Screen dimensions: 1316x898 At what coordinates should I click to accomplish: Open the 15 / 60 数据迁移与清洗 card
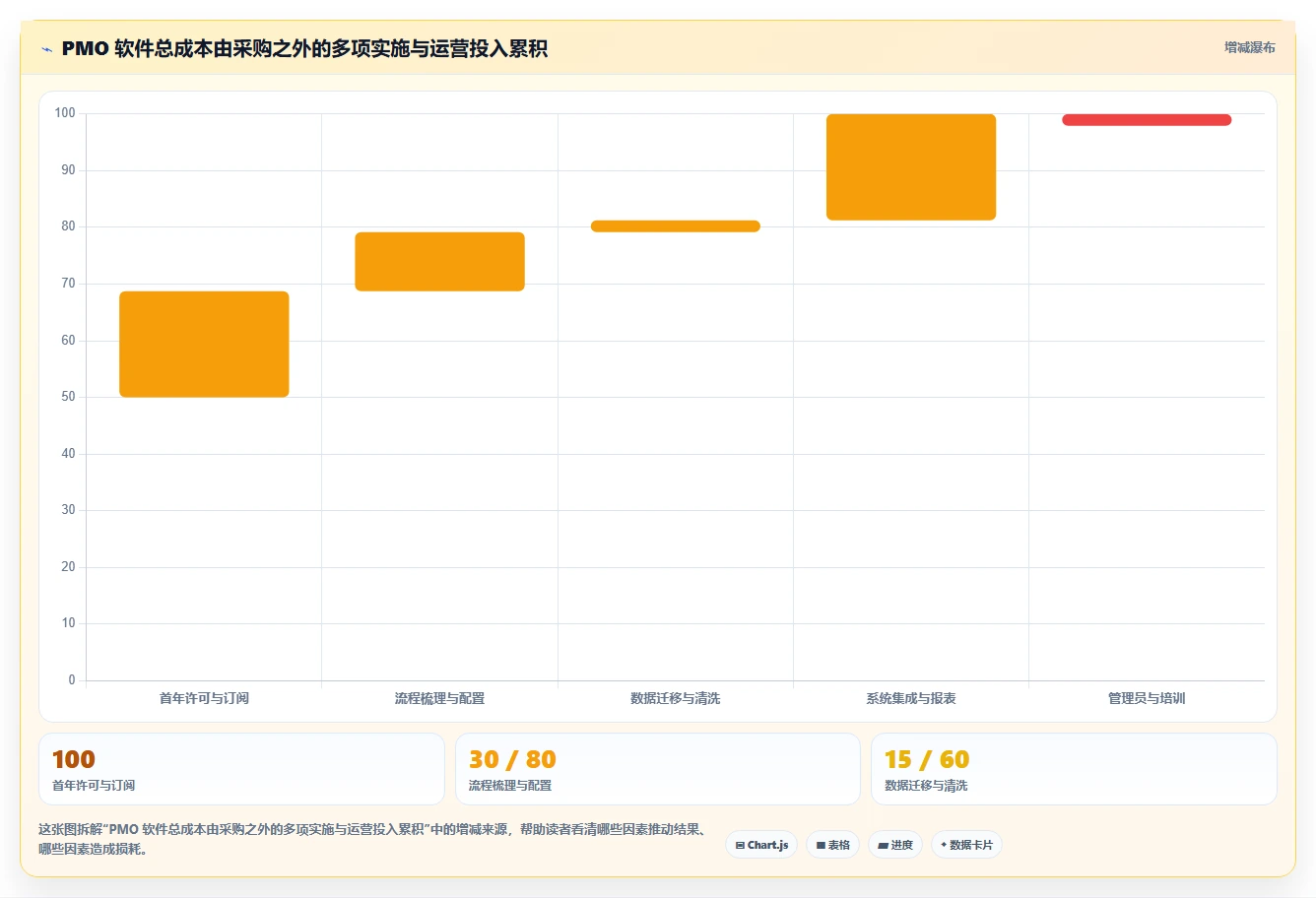coord(1074,769)
